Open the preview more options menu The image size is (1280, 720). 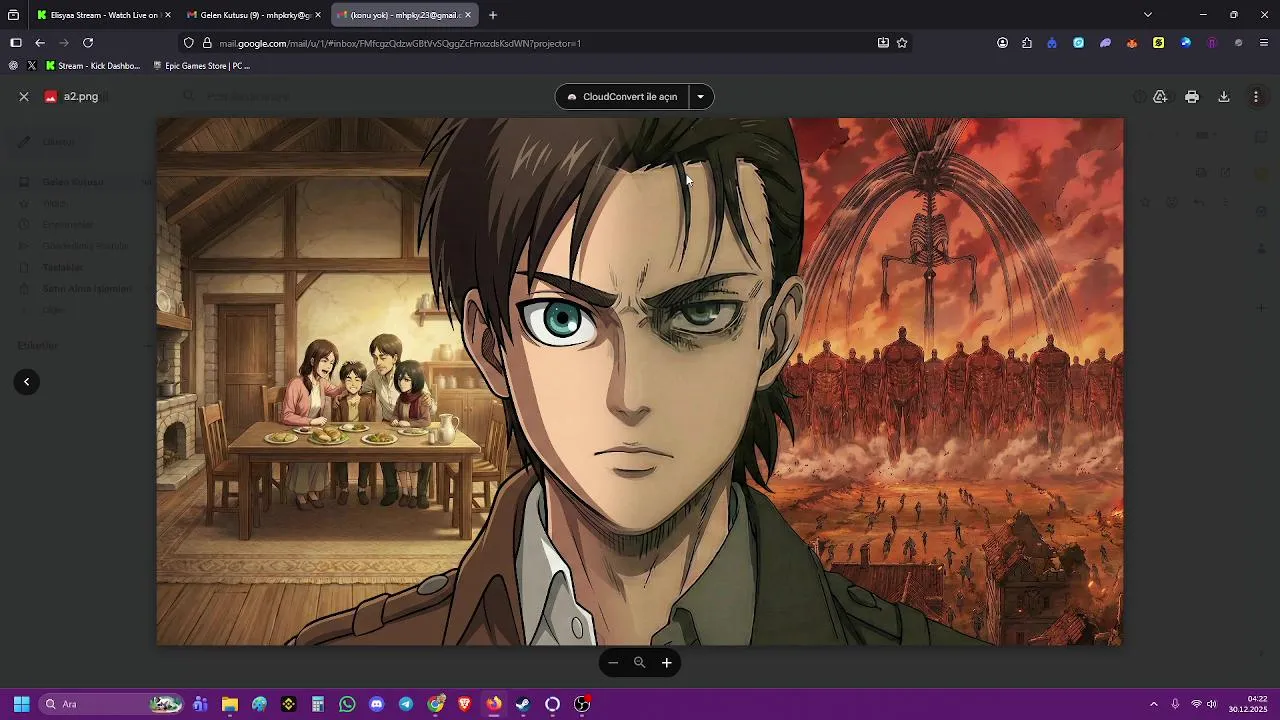(1256, 97)
